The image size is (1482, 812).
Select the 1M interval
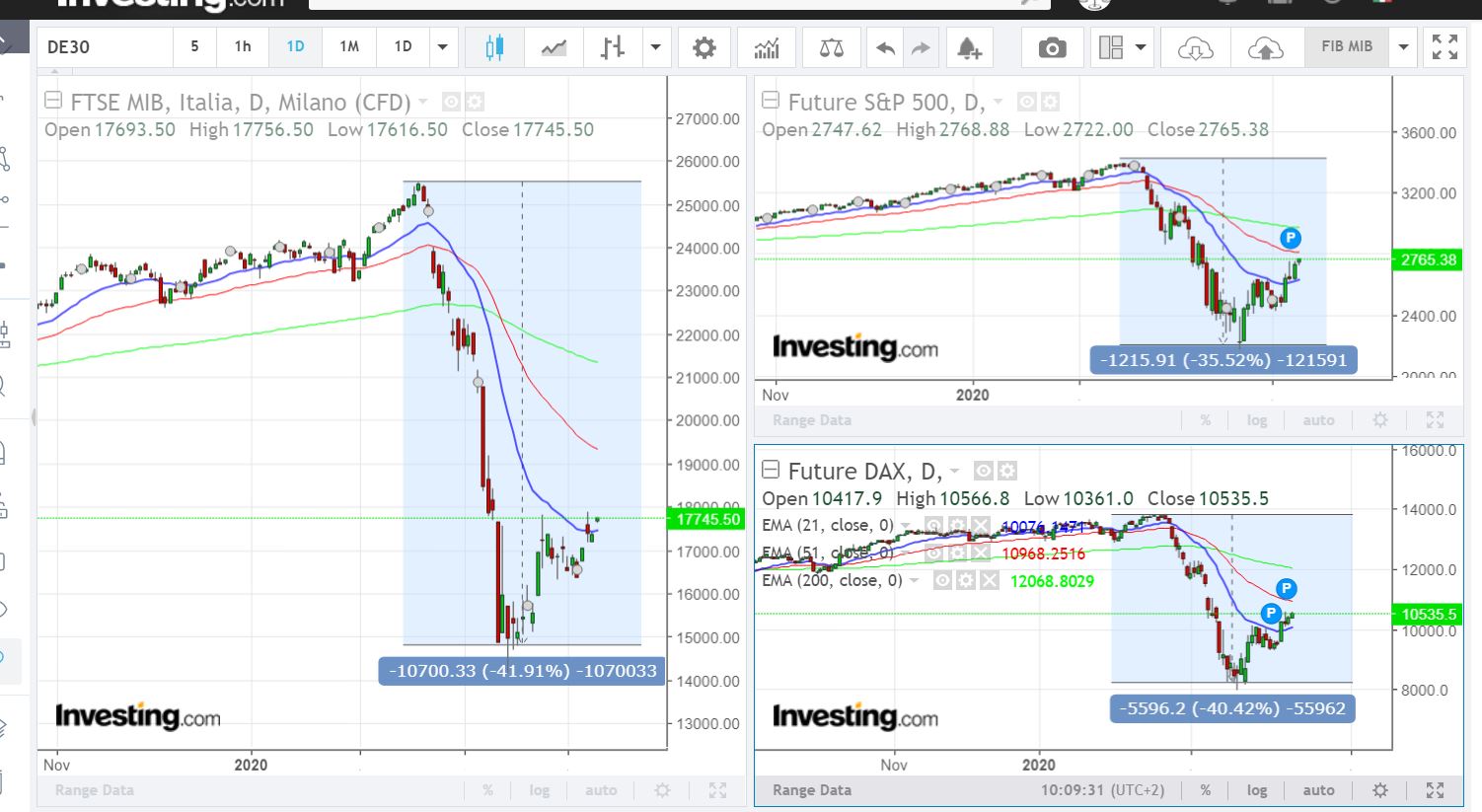pyautogui.click(x=349, y=46)
